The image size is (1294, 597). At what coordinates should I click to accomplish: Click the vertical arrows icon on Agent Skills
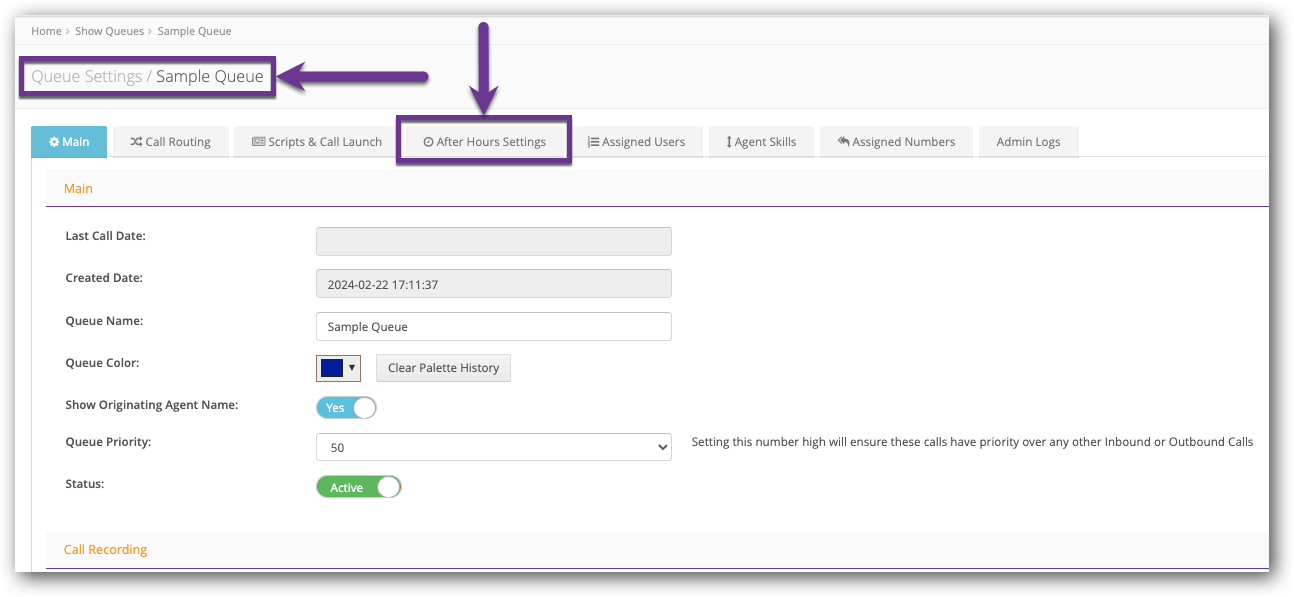tap(729, 142)
